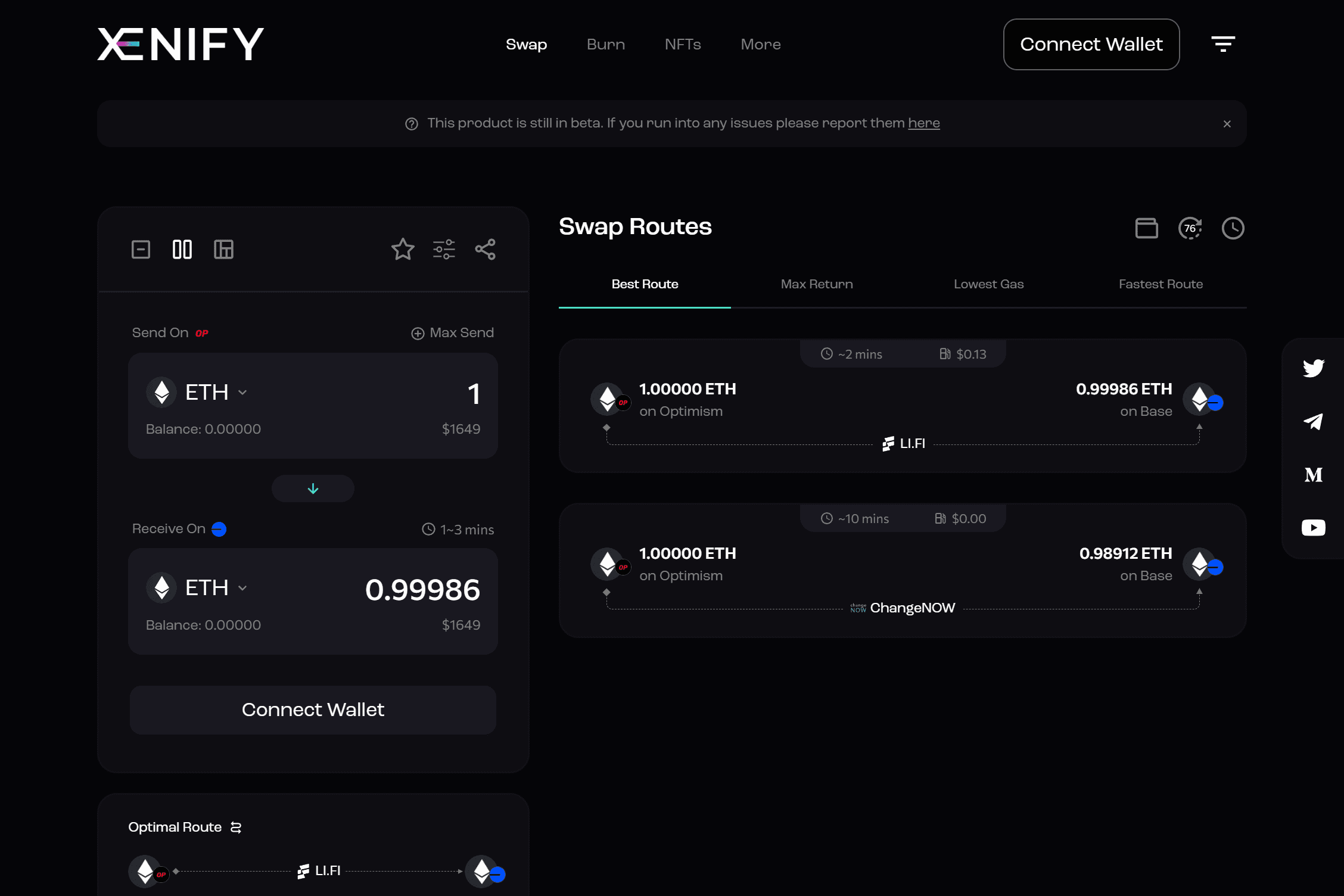Change the Send On chain via OP badge
The image size is (1344, 896).
(x=202, y=333)
